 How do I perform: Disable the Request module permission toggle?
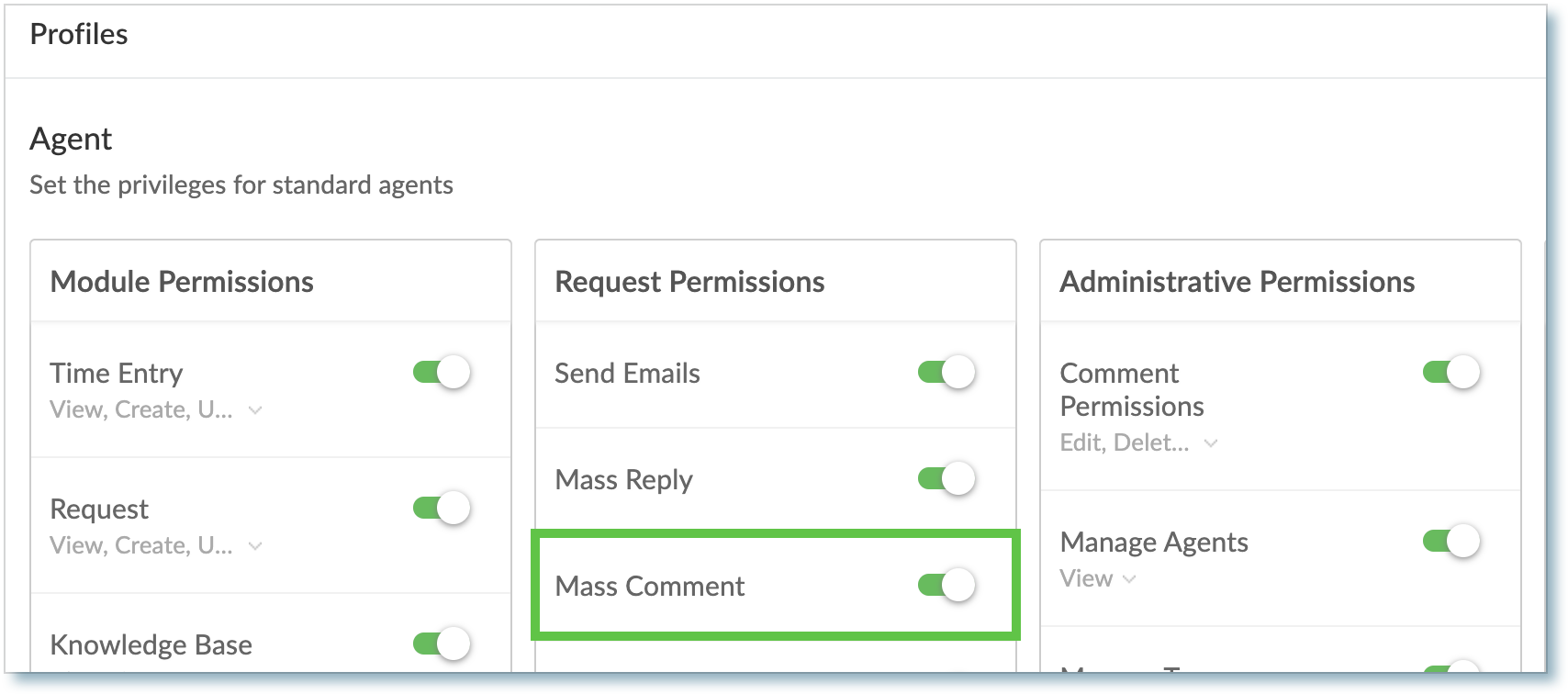(x=442, y=509)
